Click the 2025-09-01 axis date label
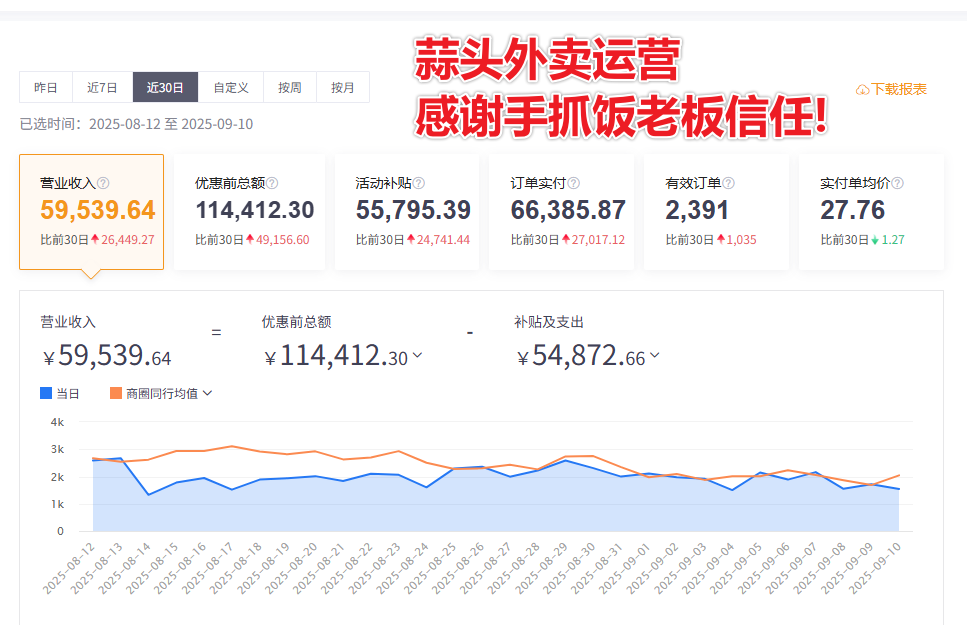Viewport: 967px width, 625px height. pos(625,568)
